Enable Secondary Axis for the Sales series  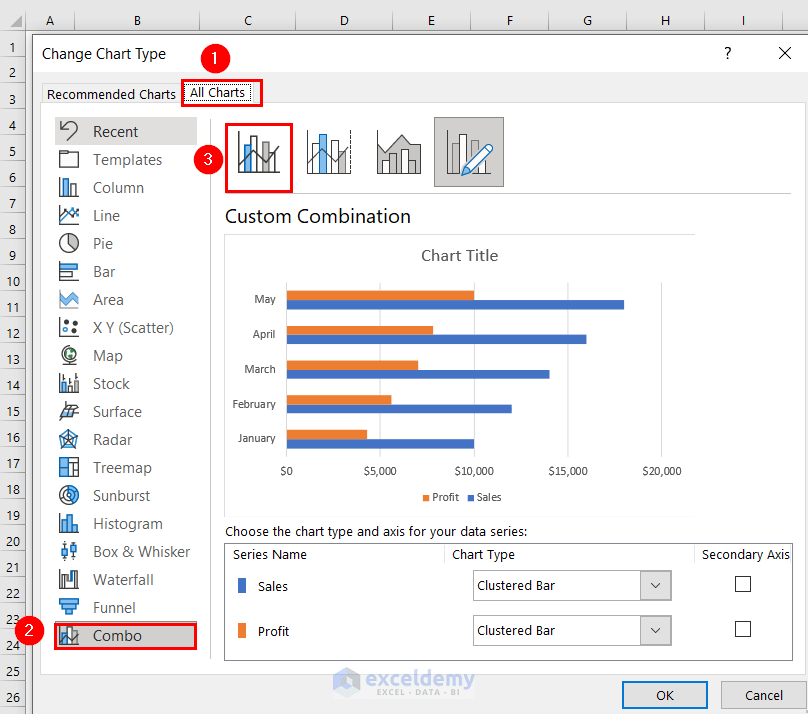coord(743,583)
